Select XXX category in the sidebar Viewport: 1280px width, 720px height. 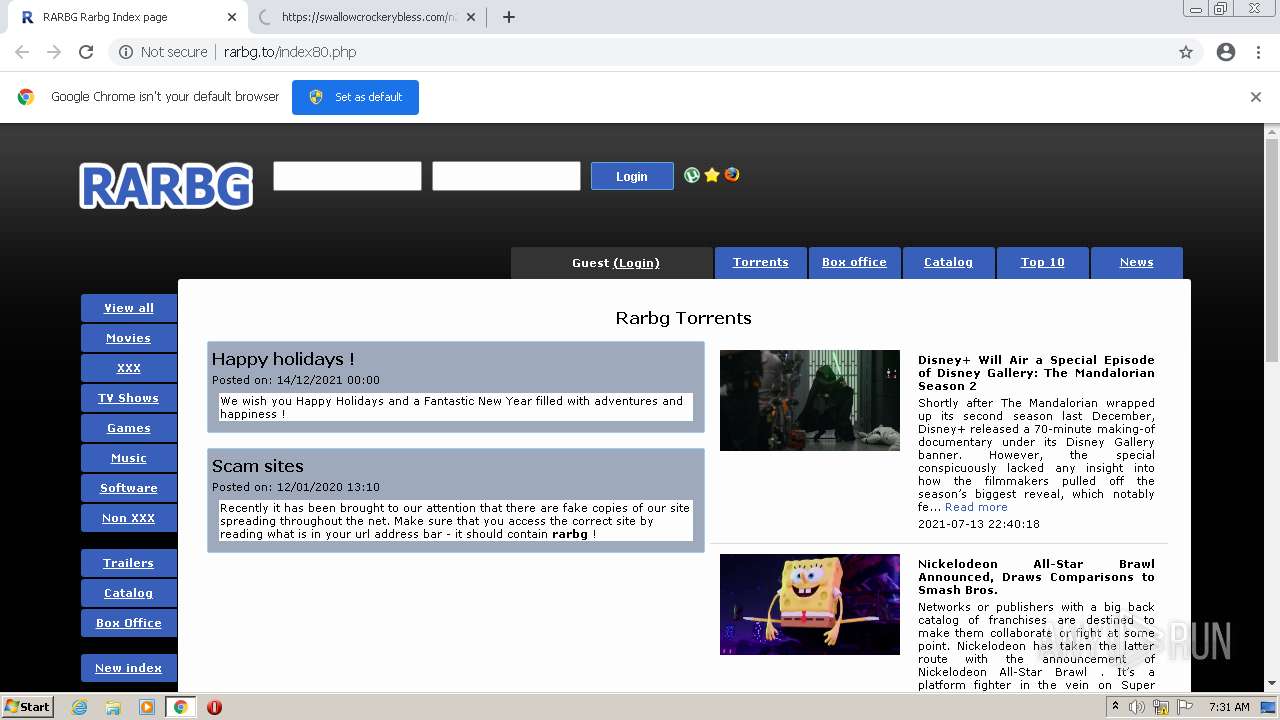(129, 368)
